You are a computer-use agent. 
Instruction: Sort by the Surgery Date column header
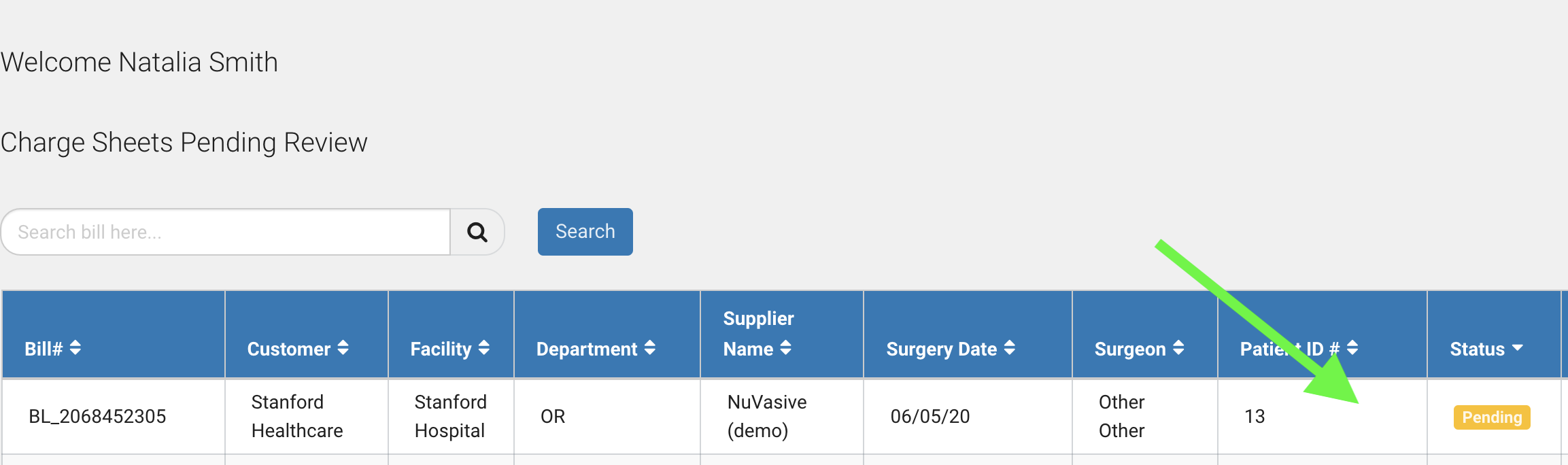point(941,349)
